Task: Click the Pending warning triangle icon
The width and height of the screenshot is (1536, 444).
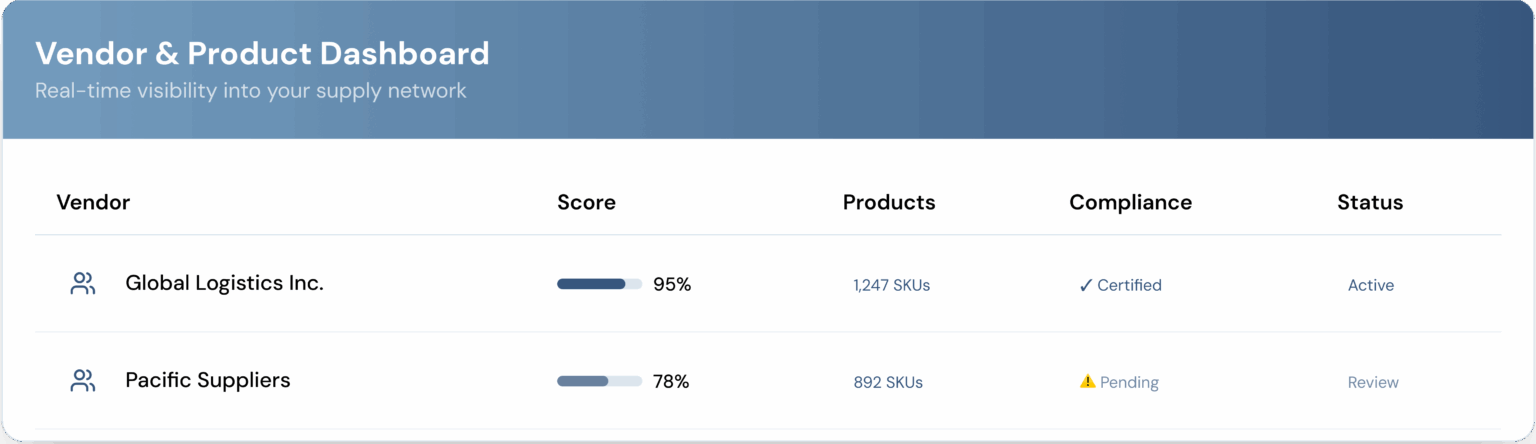Action: coord(1087,381)
